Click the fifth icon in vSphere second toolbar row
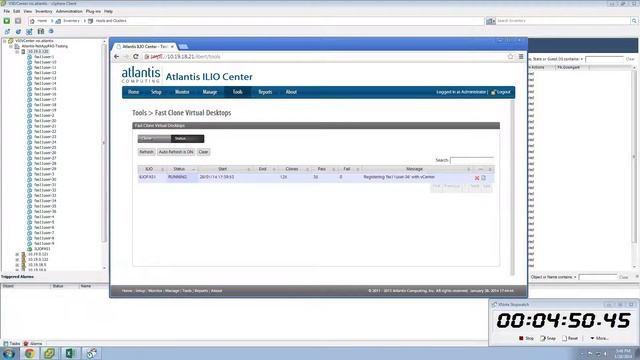This screenshot has width=640, height=360. click(51, 31)
